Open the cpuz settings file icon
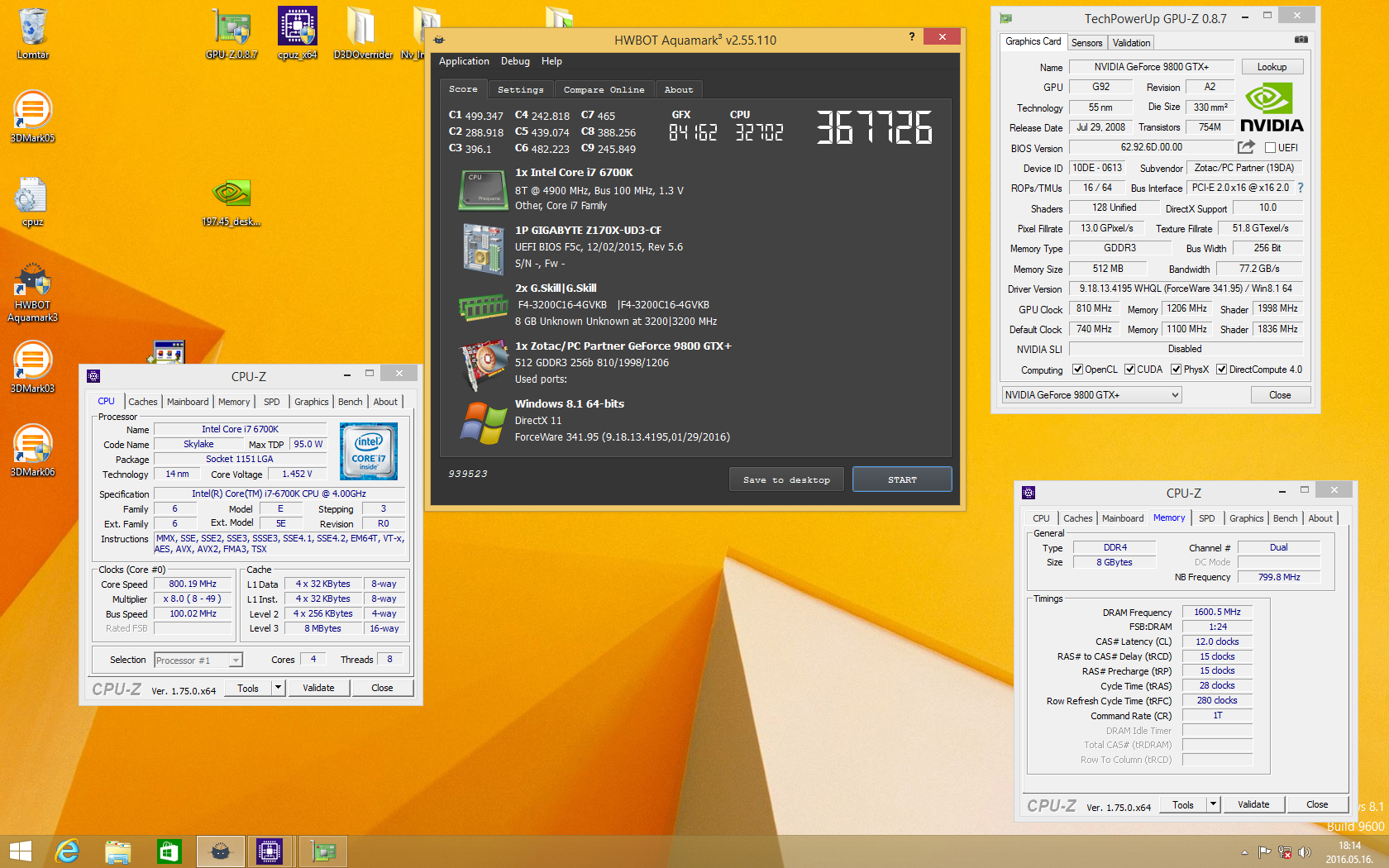1389x868 pixels. [x=33, y=201]
